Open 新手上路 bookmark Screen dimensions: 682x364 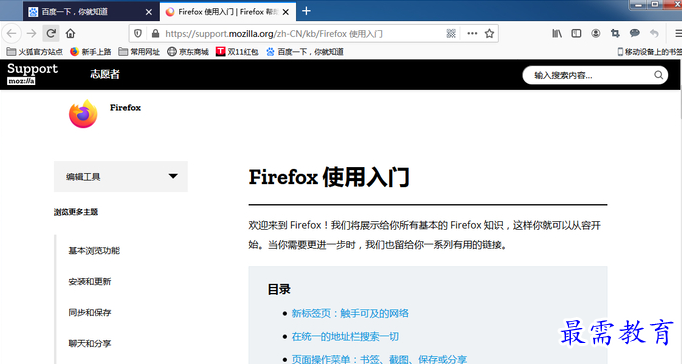[x=90, y=52]
